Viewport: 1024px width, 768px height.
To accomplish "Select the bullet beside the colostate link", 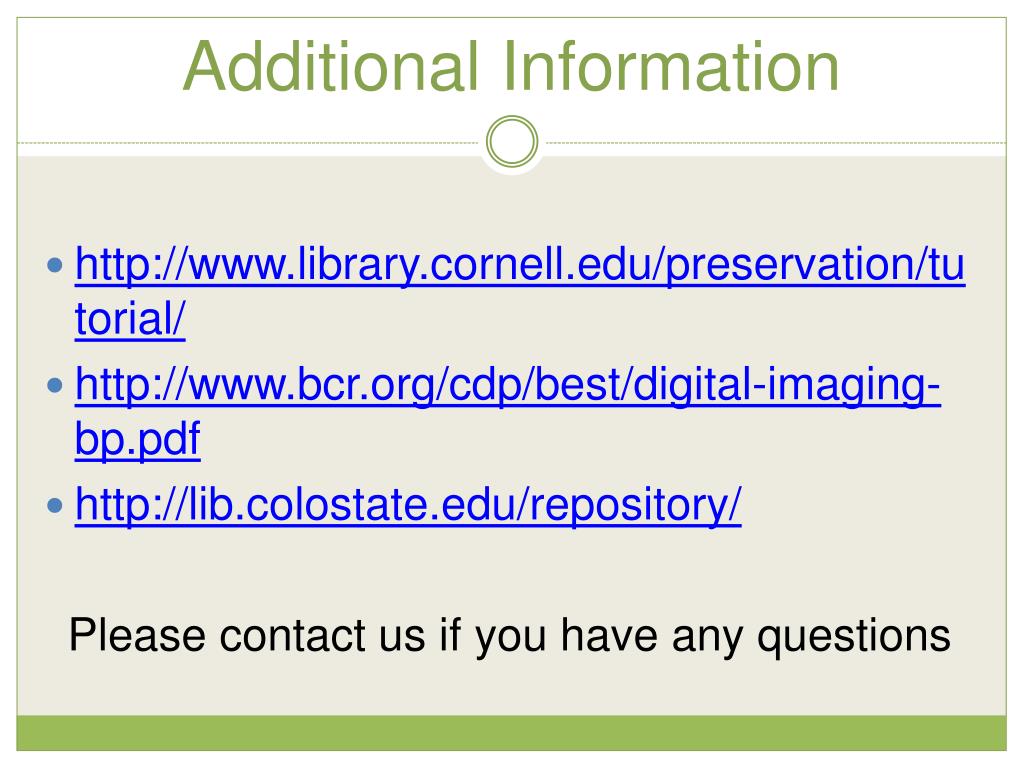I will [55, 505].
